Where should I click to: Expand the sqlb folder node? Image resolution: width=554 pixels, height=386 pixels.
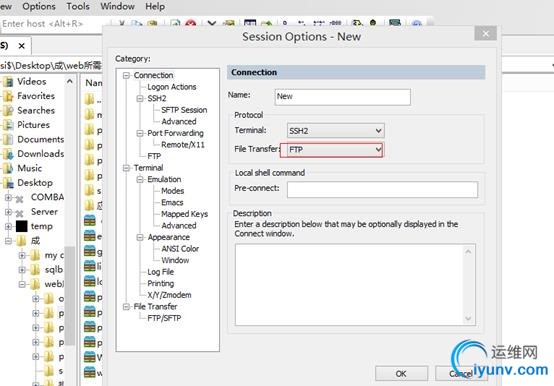tap(22, 270)
